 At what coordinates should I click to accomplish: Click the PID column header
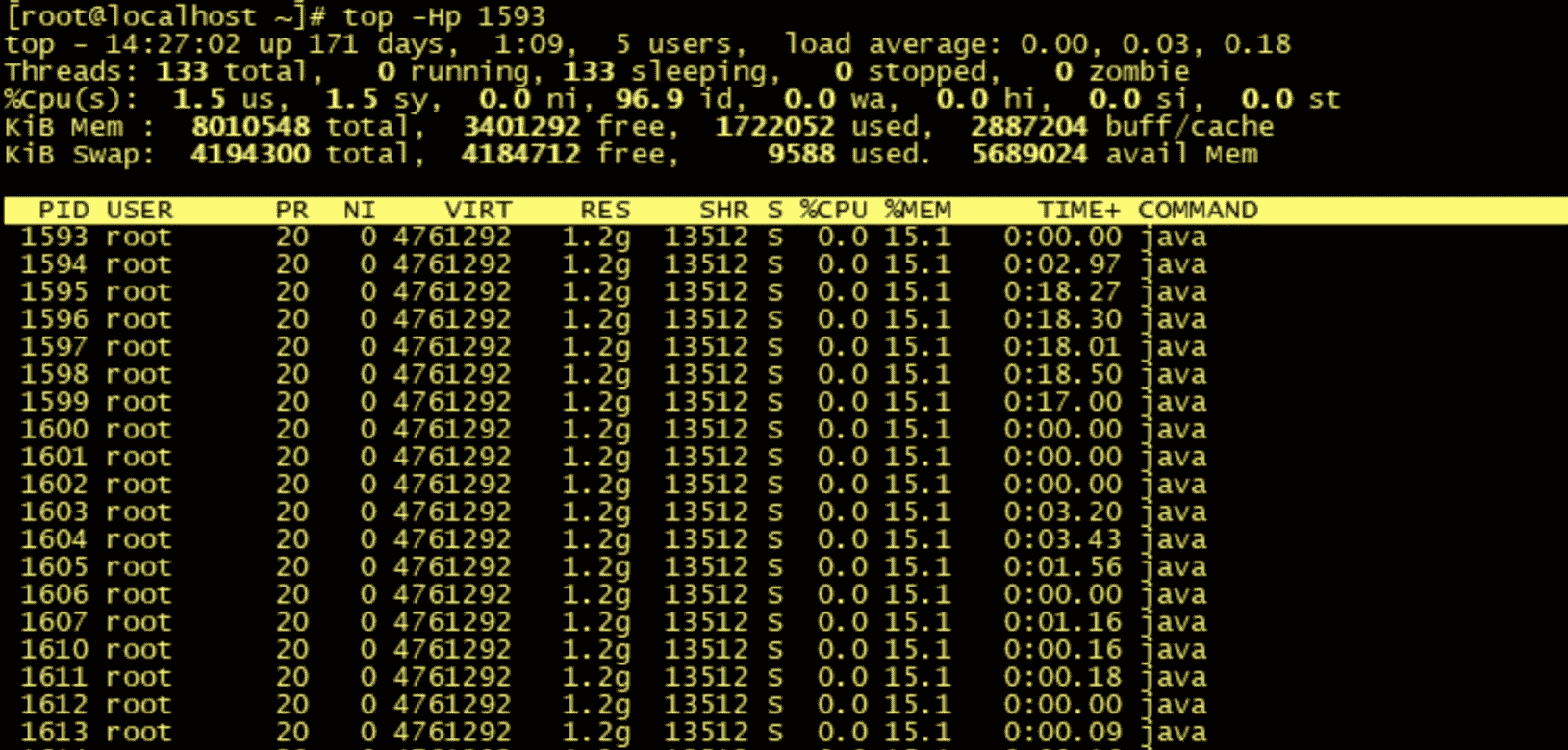coord(63,210)
